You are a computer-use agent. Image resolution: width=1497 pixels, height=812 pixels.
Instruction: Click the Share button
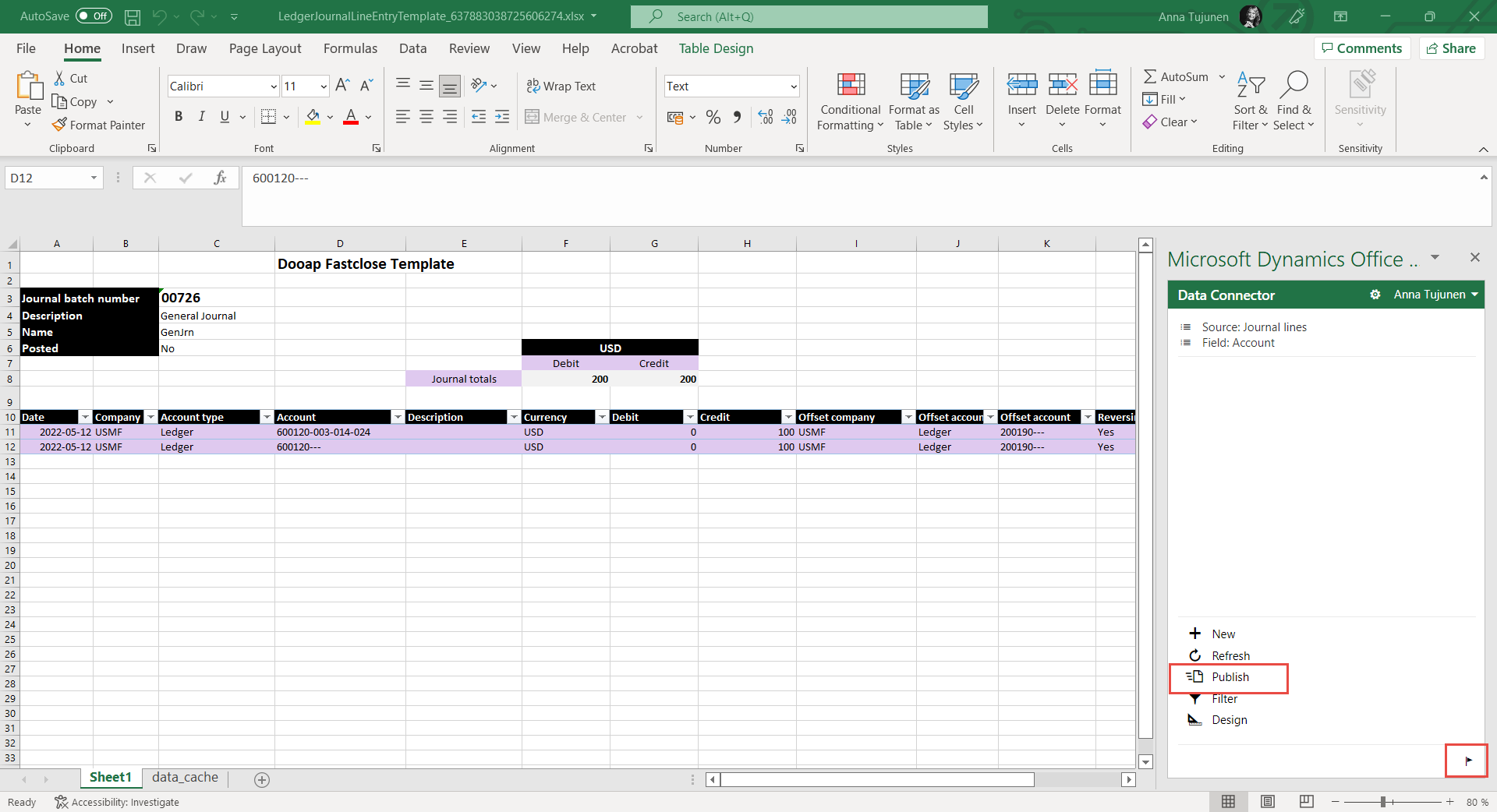click(x=1451, y=48)
